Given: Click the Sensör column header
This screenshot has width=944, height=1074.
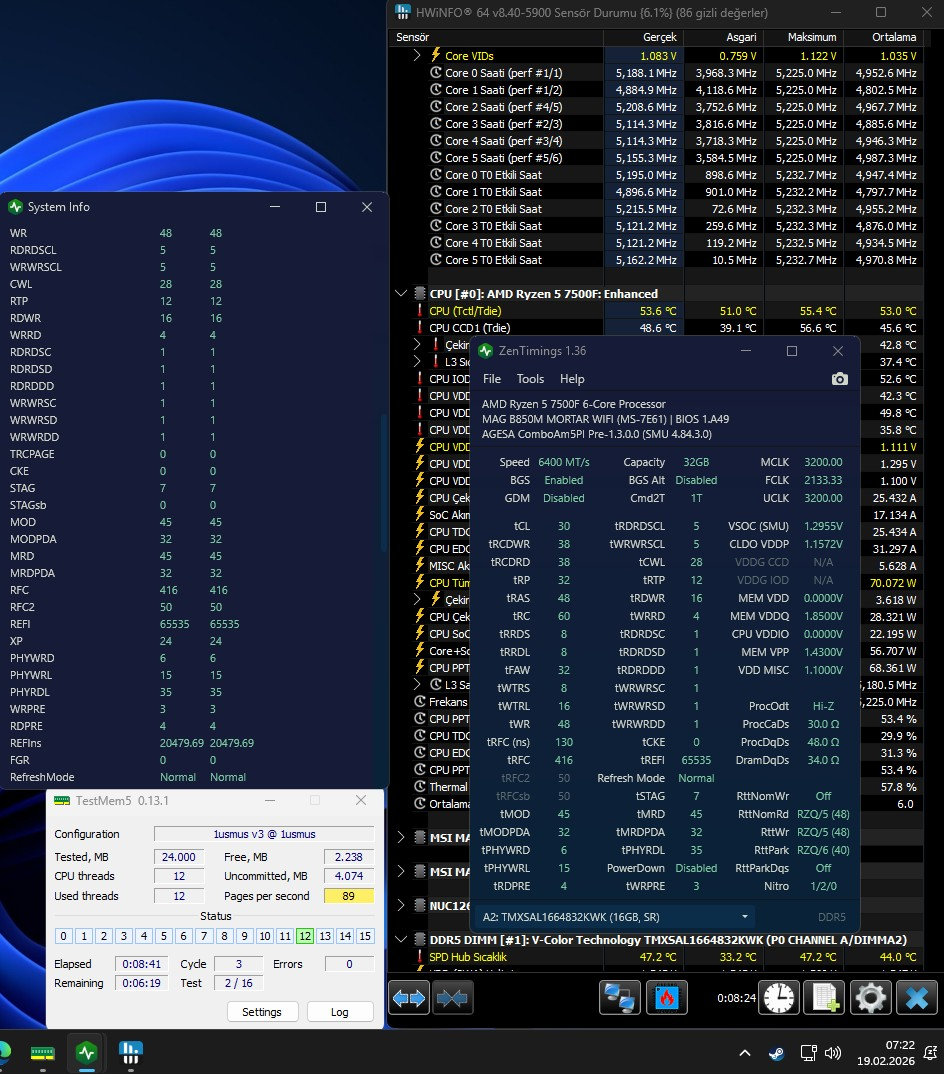Looking at the screenshot, I should pyautogui.click(x=495, y=37).
